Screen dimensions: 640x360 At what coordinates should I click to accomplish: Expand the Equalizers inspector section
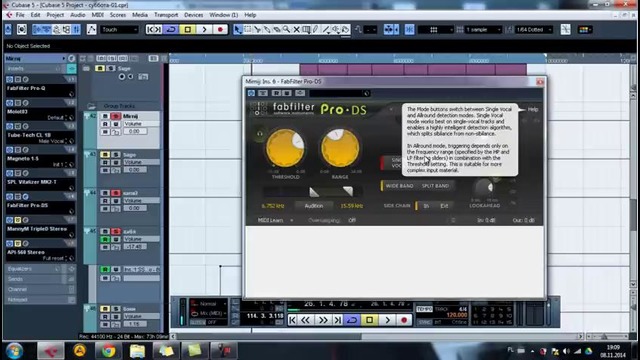[x=40, y=269]
